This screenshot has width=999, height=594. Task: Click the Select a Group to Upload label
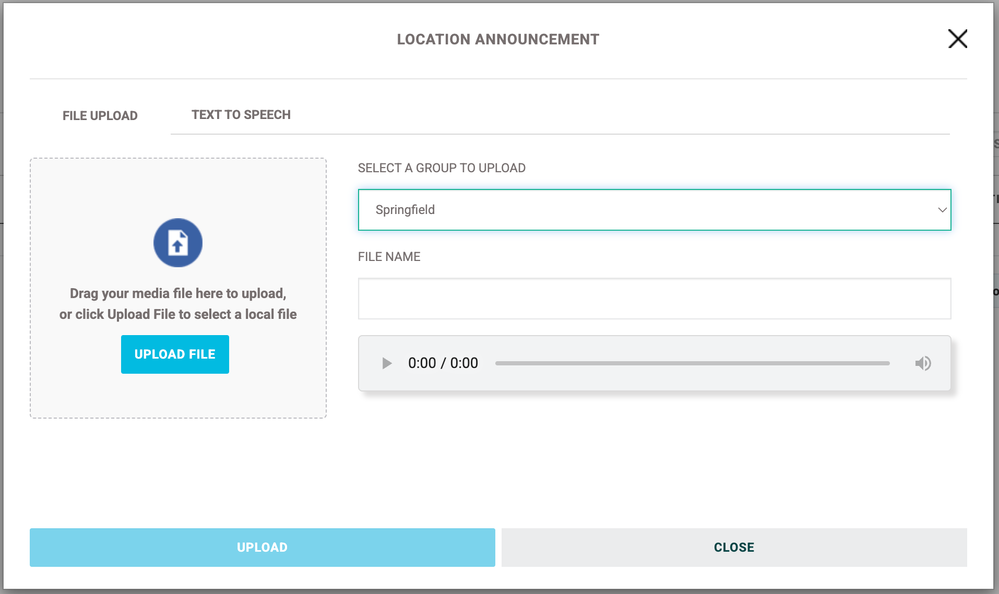click(441, 168)
